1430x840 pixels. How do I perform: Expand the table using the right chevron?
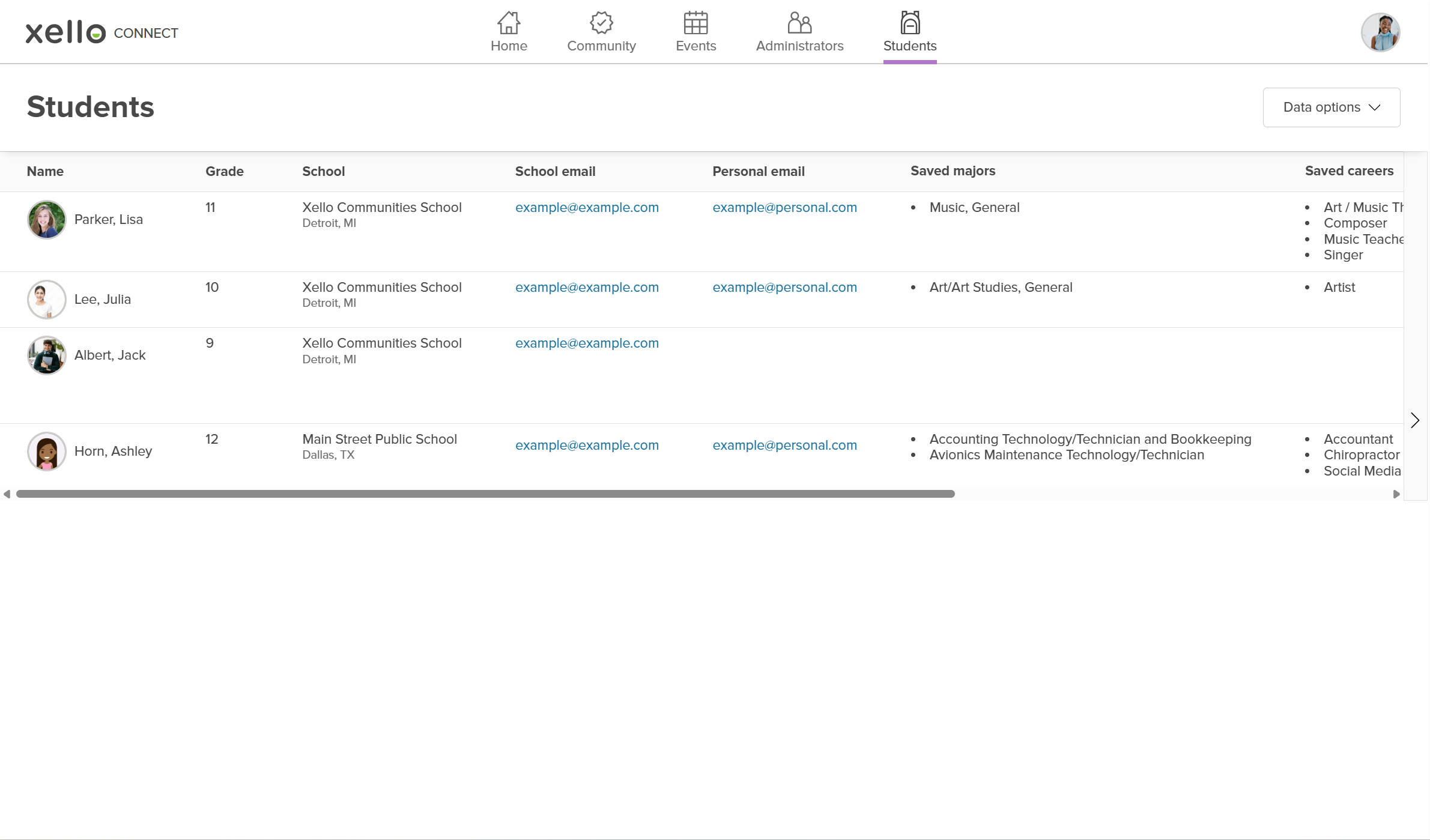pos(1415,420)
